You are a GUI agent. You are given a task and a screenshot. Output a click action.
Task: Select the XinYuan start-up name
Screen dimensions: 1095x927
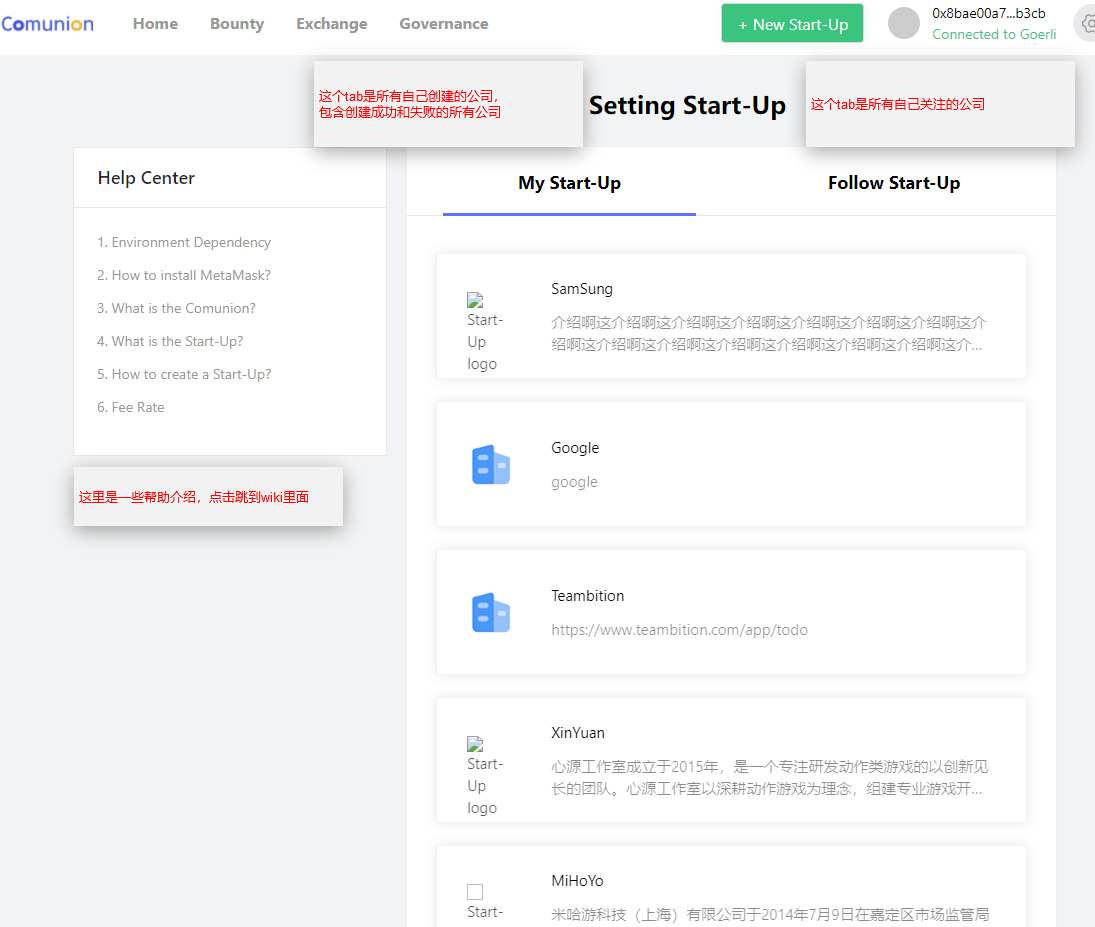578,733
